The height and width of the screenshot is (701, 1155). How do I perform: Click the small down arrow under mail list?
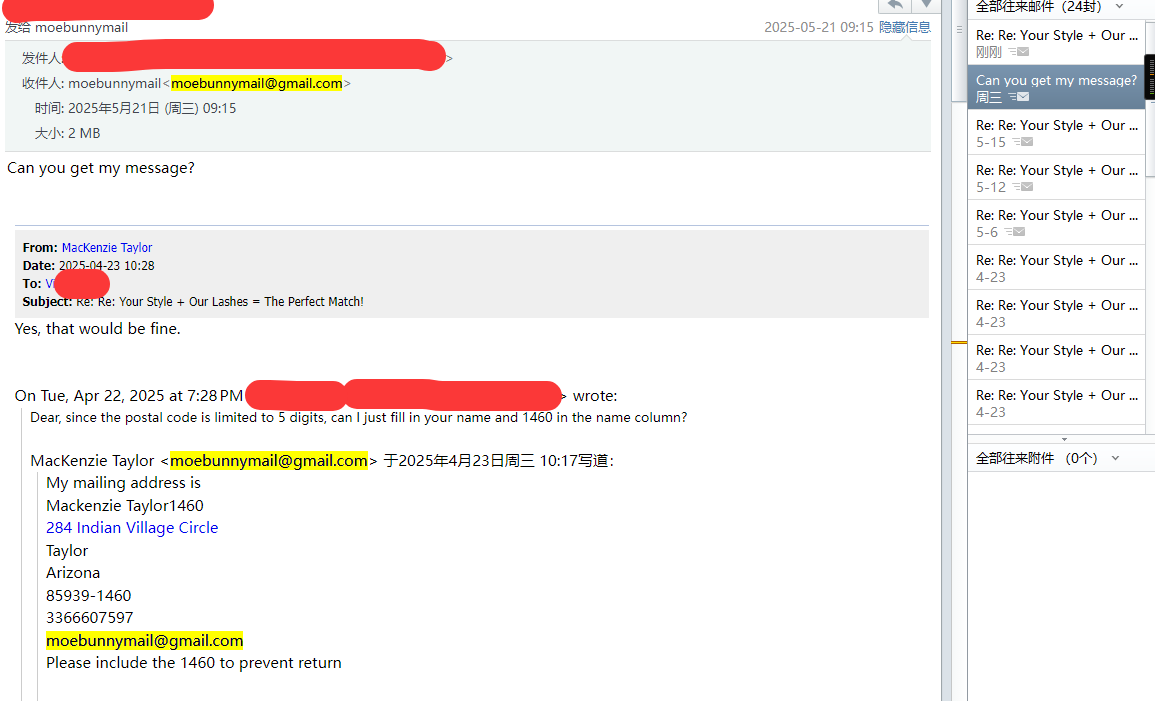click(1064, 439)
